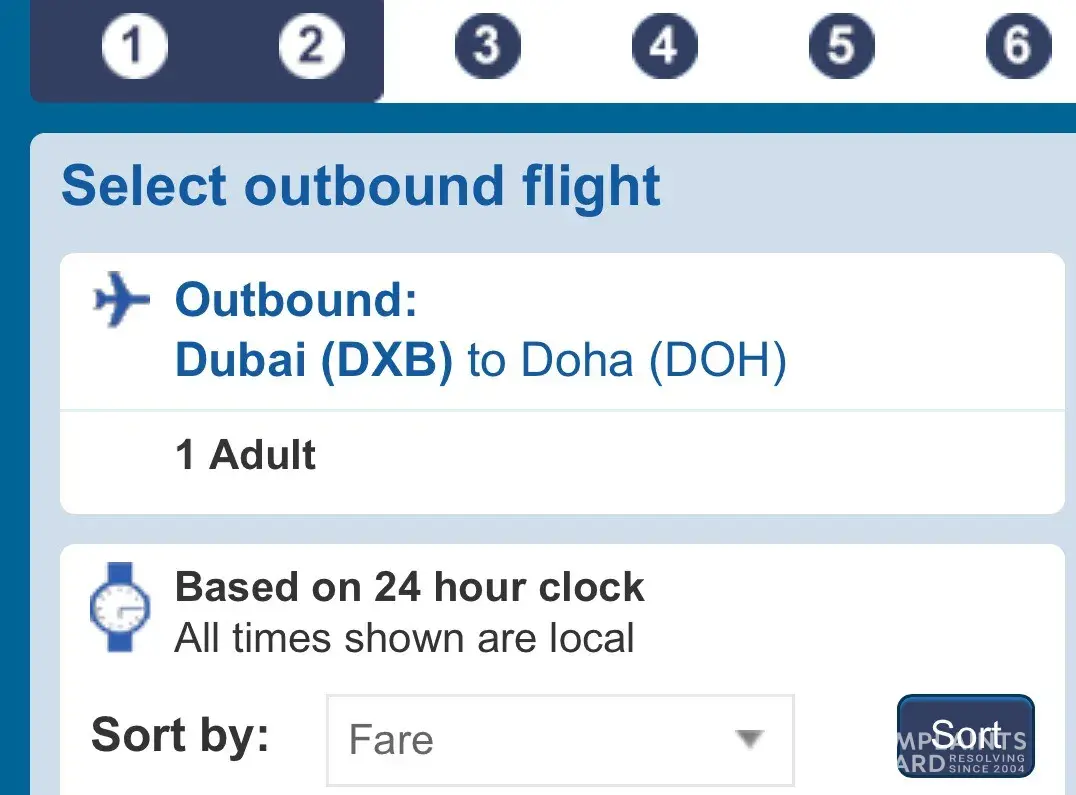
Task: Open the Sort by Fare dropdown
Action: (x=560, y=740)
